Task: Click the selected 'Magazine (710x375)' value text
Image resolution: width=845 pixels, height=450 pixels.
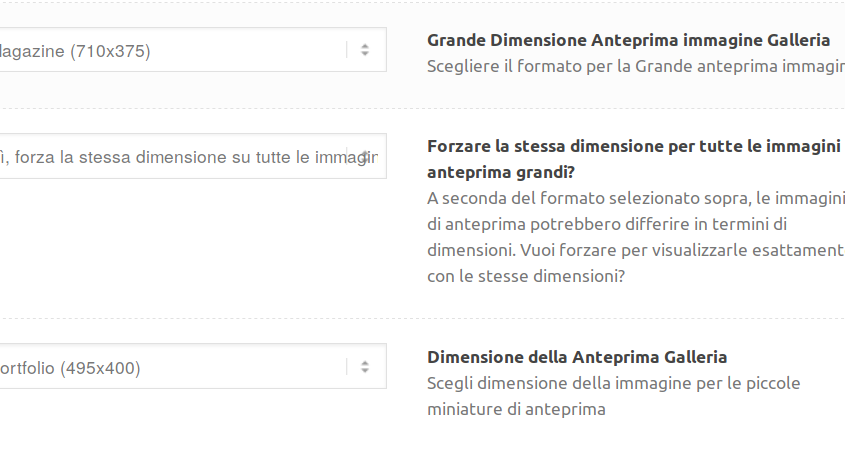Action: tap(75, 51)
